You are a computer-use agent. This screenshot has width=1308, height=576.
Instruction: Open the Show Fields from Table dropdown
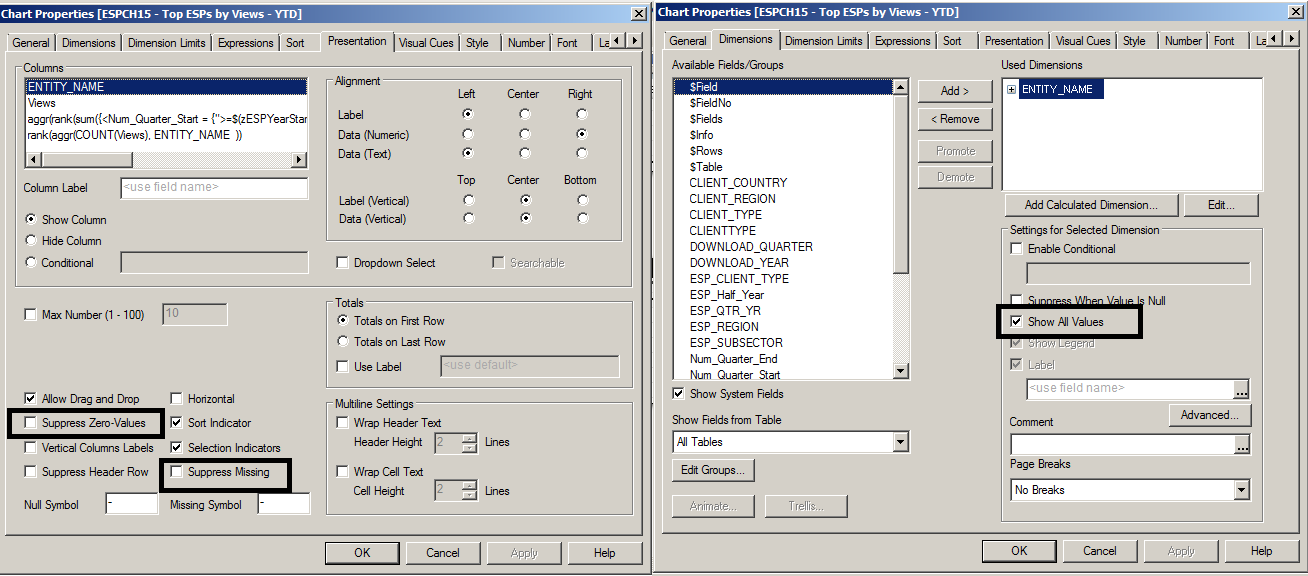point(900,442)
